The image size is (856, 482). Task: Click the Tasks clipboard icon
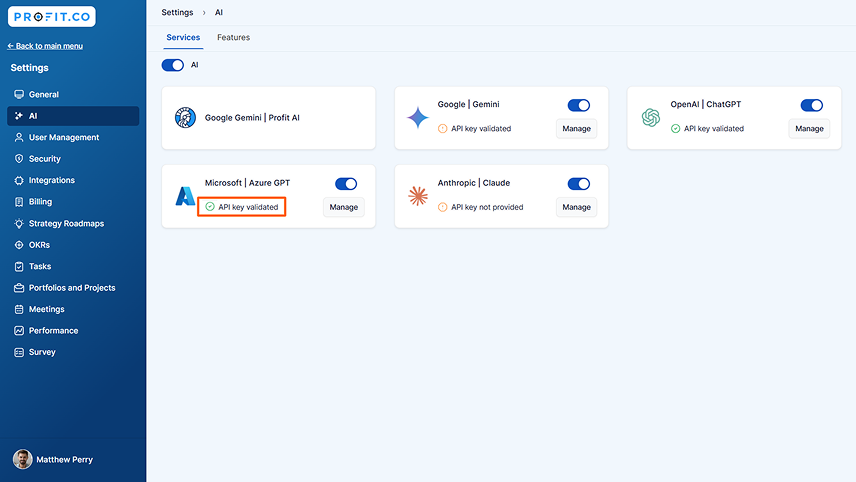coord(19,266)
